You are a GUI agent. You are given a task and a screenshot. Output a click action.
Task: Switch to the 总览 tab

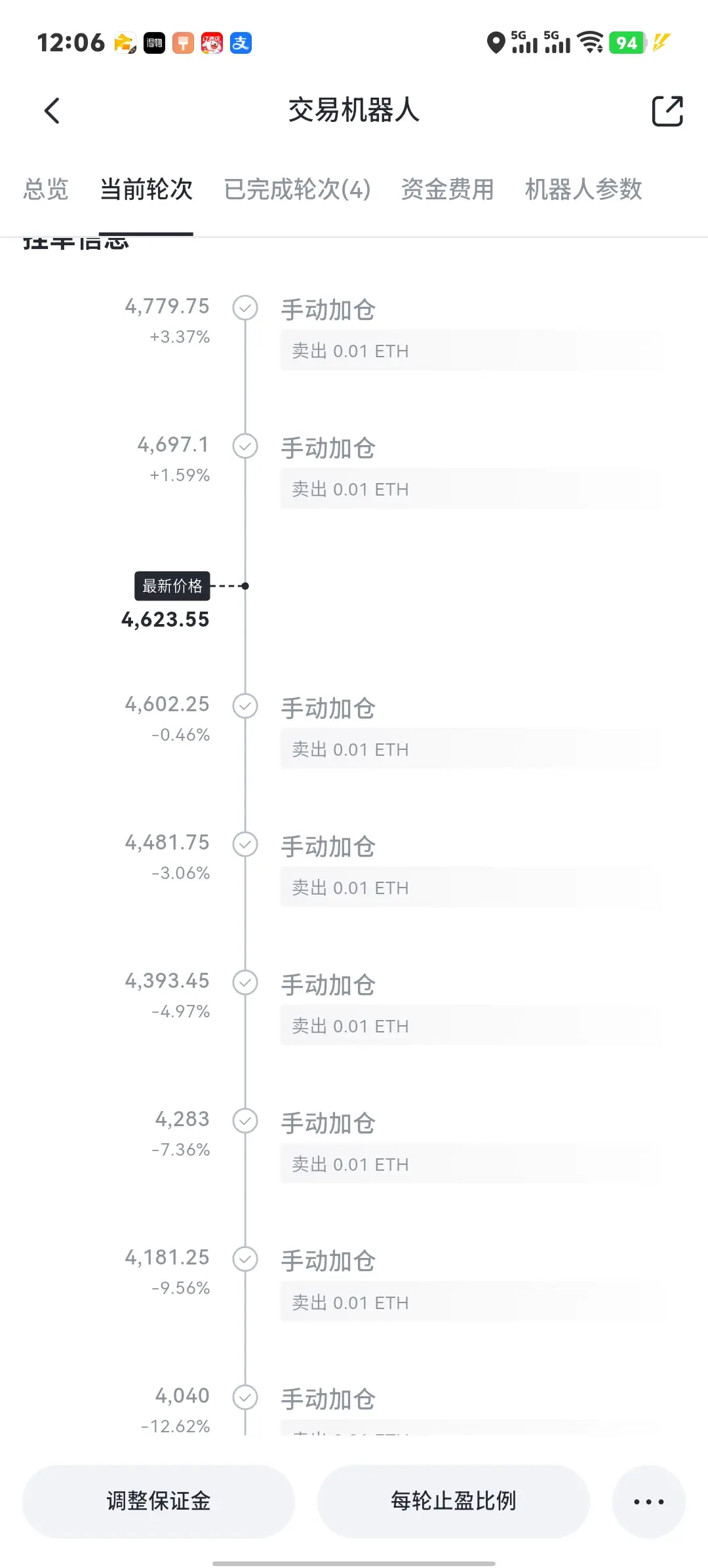[x=46, y=189]
